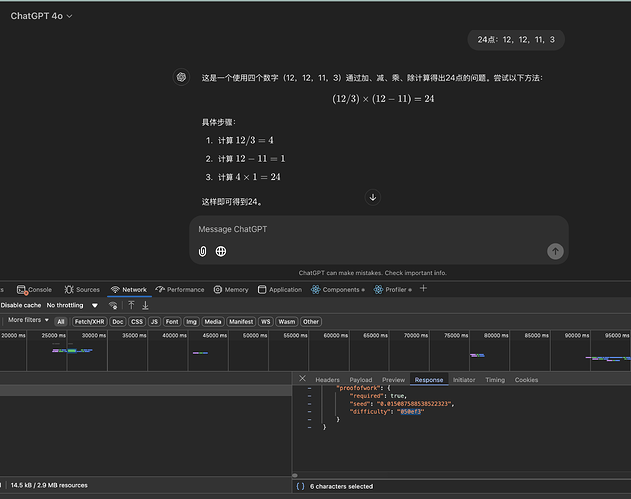The height and width of the screenshot is (499, 631).
Task: Click the "seed" value in the response
Action: pos(415,404)
